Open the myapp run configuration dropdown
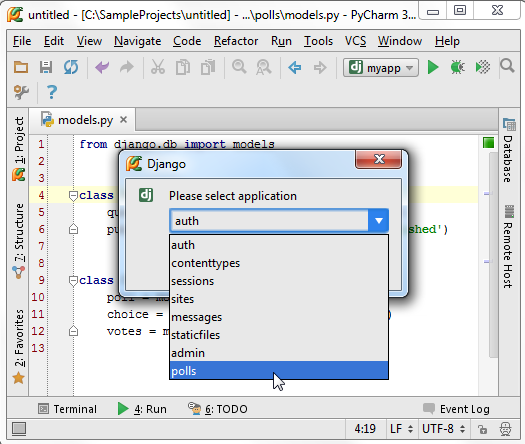Screen dimensions: 525x444 (381, 68)
